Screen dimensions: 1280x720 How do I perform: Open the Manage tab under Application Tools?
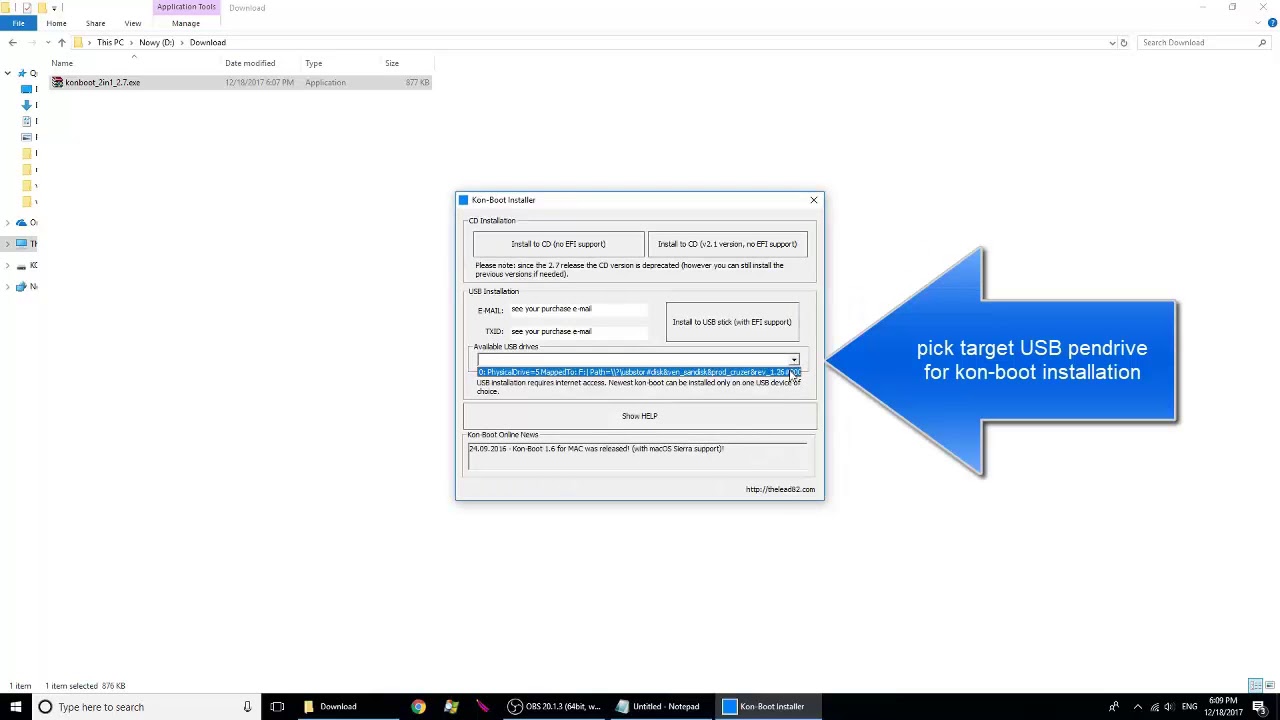point(186,23)
